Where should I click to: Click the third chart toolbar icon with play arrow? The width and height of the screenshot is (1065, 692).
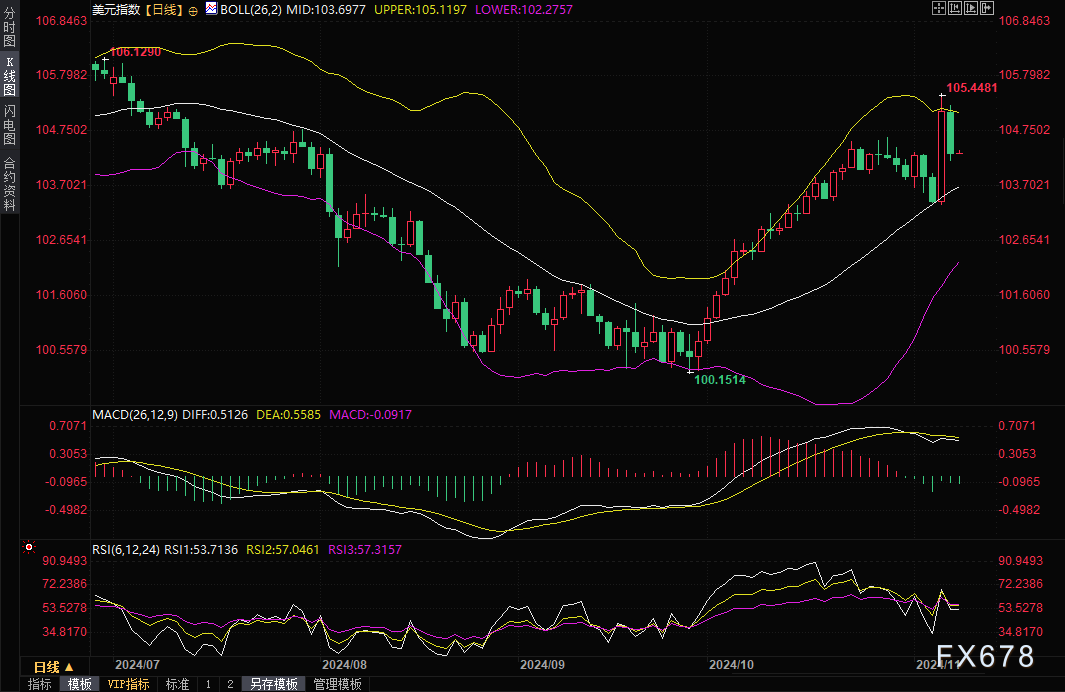[971, 8]
